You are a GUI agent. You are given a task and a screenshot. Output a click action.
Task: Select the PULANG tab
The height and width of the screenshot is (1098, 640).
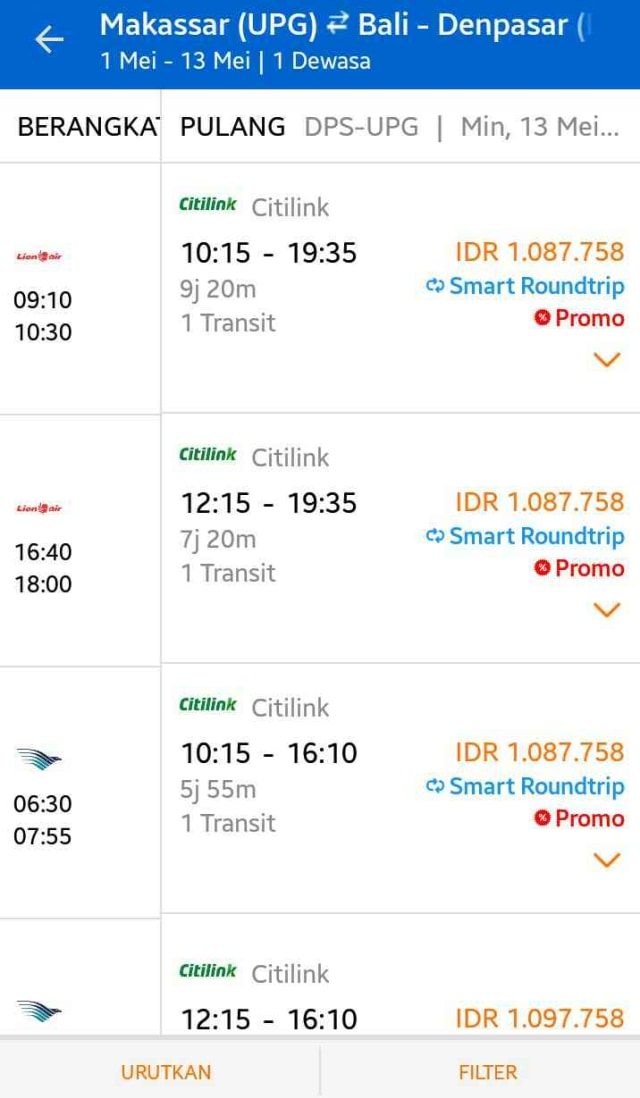point(231,127)
